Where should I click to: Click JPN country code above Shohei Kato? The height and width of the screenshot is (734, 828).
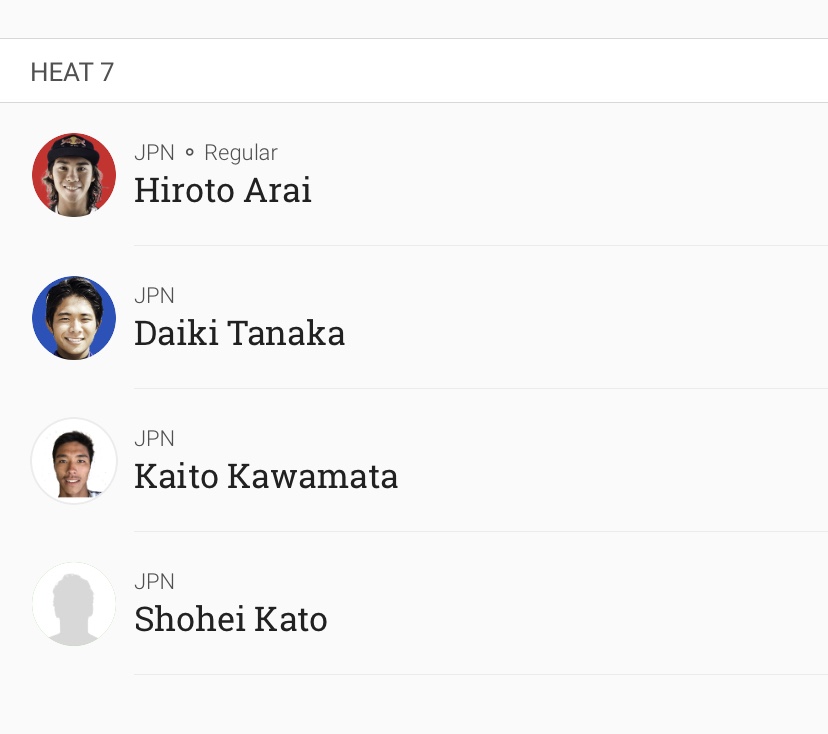[x=154, y=582]
